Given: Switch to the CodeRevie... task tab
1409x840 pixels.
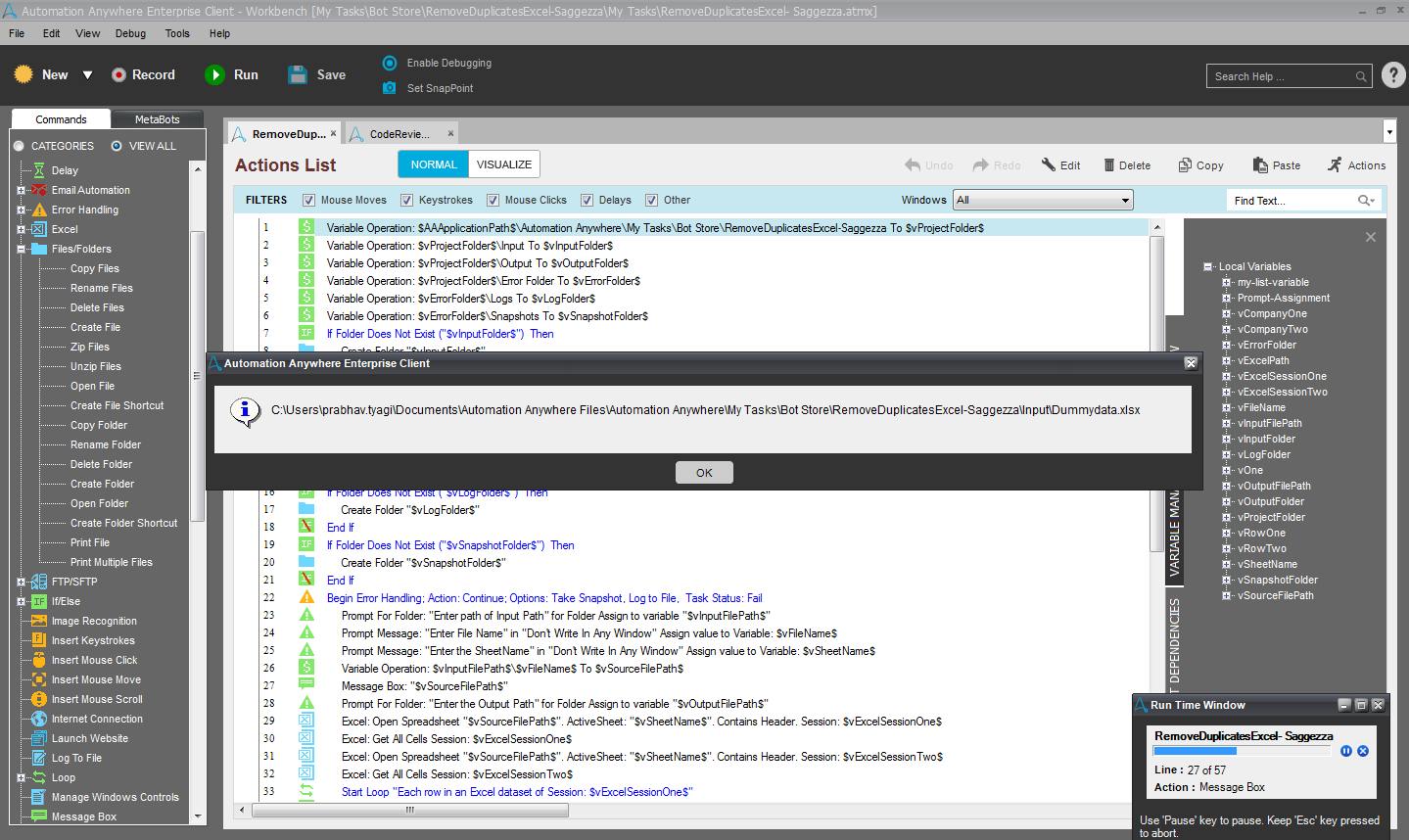Looking at the screenshot, I should click(x=399, y=134).
